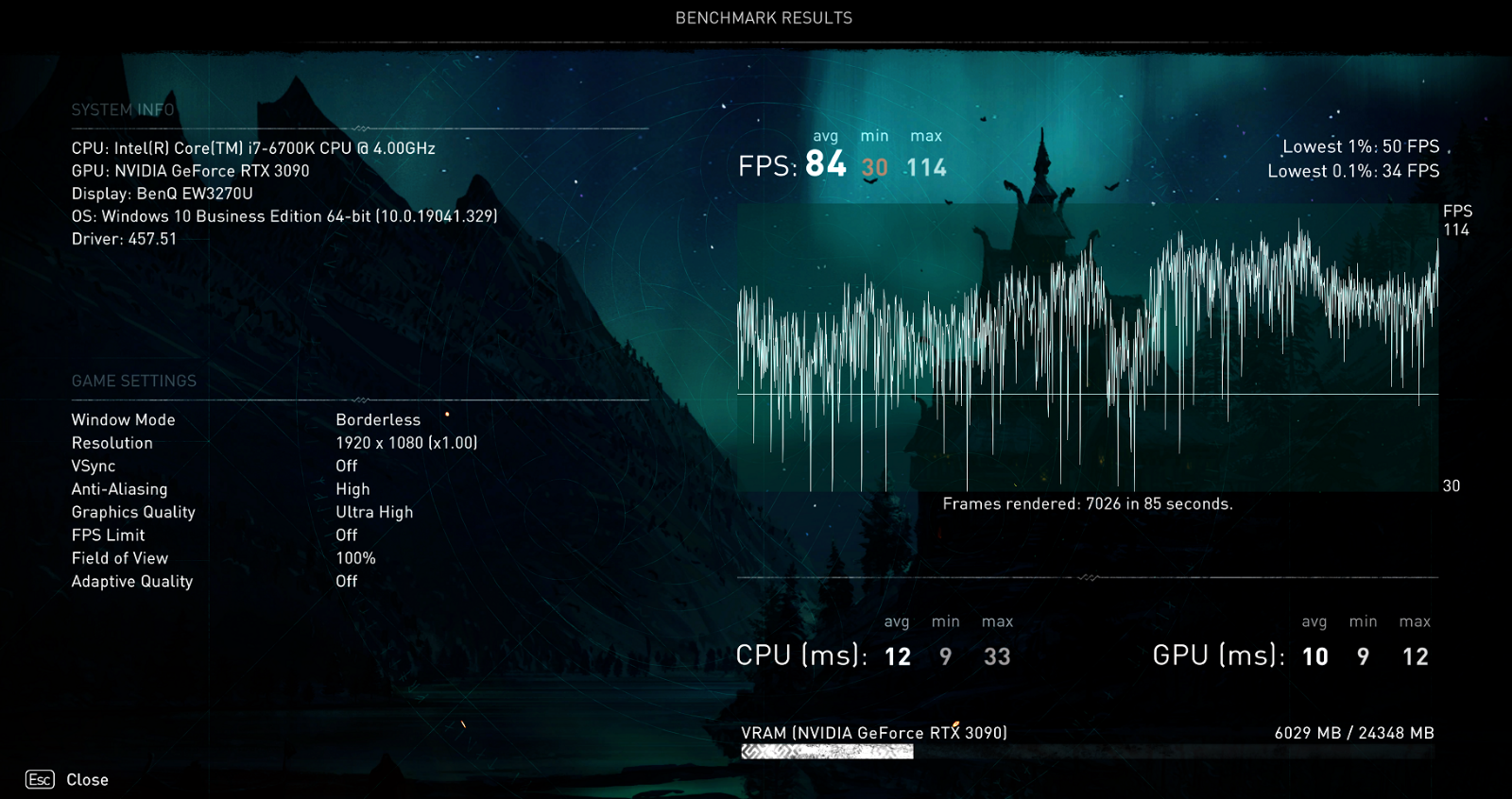The image size is (1512, 799).
Task: Click the Esc key icon
Action: pyautogui.click(x=40, y=779)
